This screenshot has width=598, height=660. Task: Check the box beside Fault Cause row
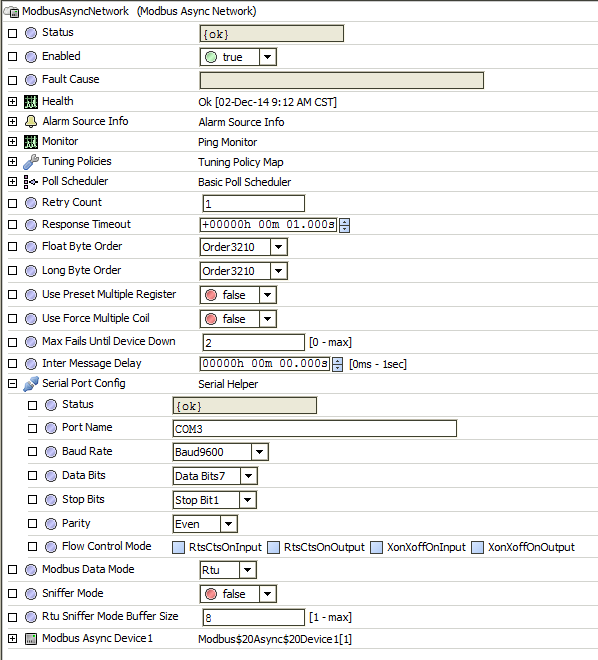point(13,80)
